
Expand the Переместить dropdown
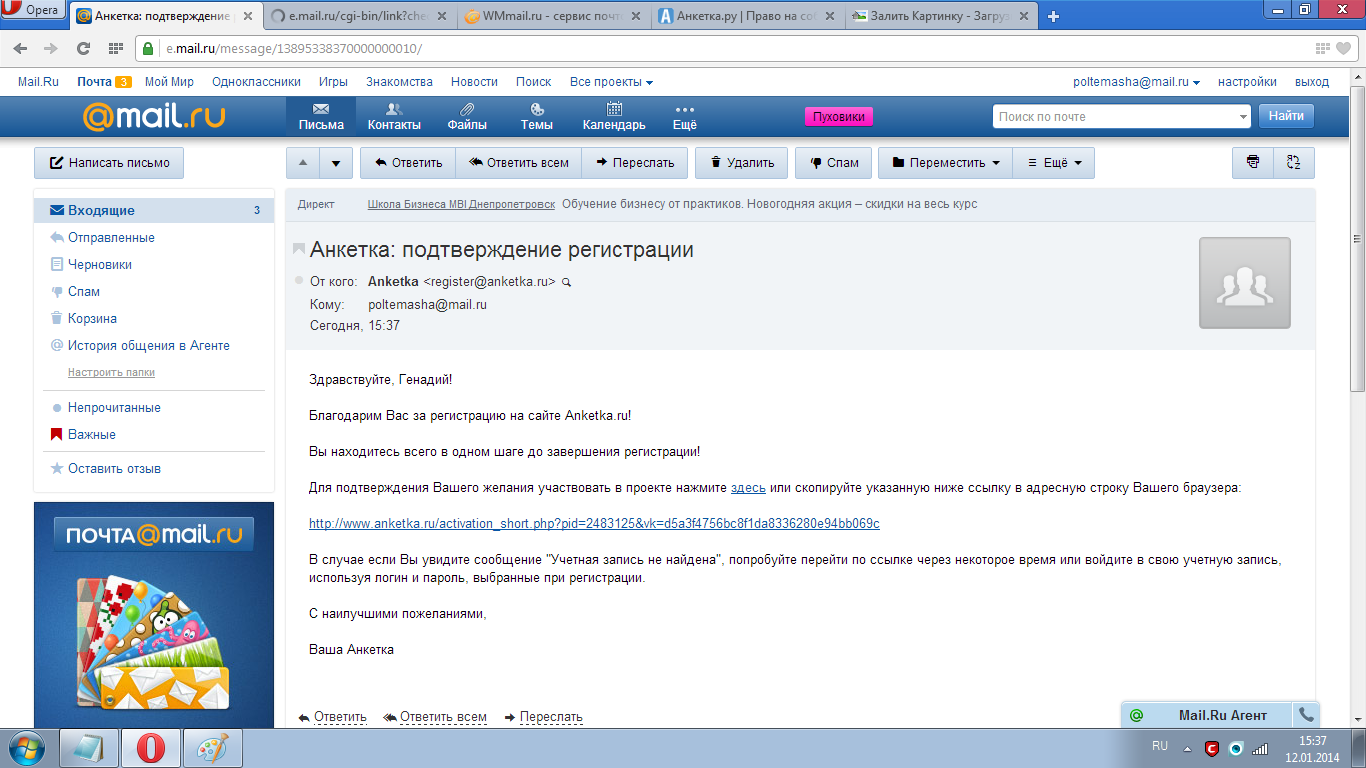tap(945, 163)
